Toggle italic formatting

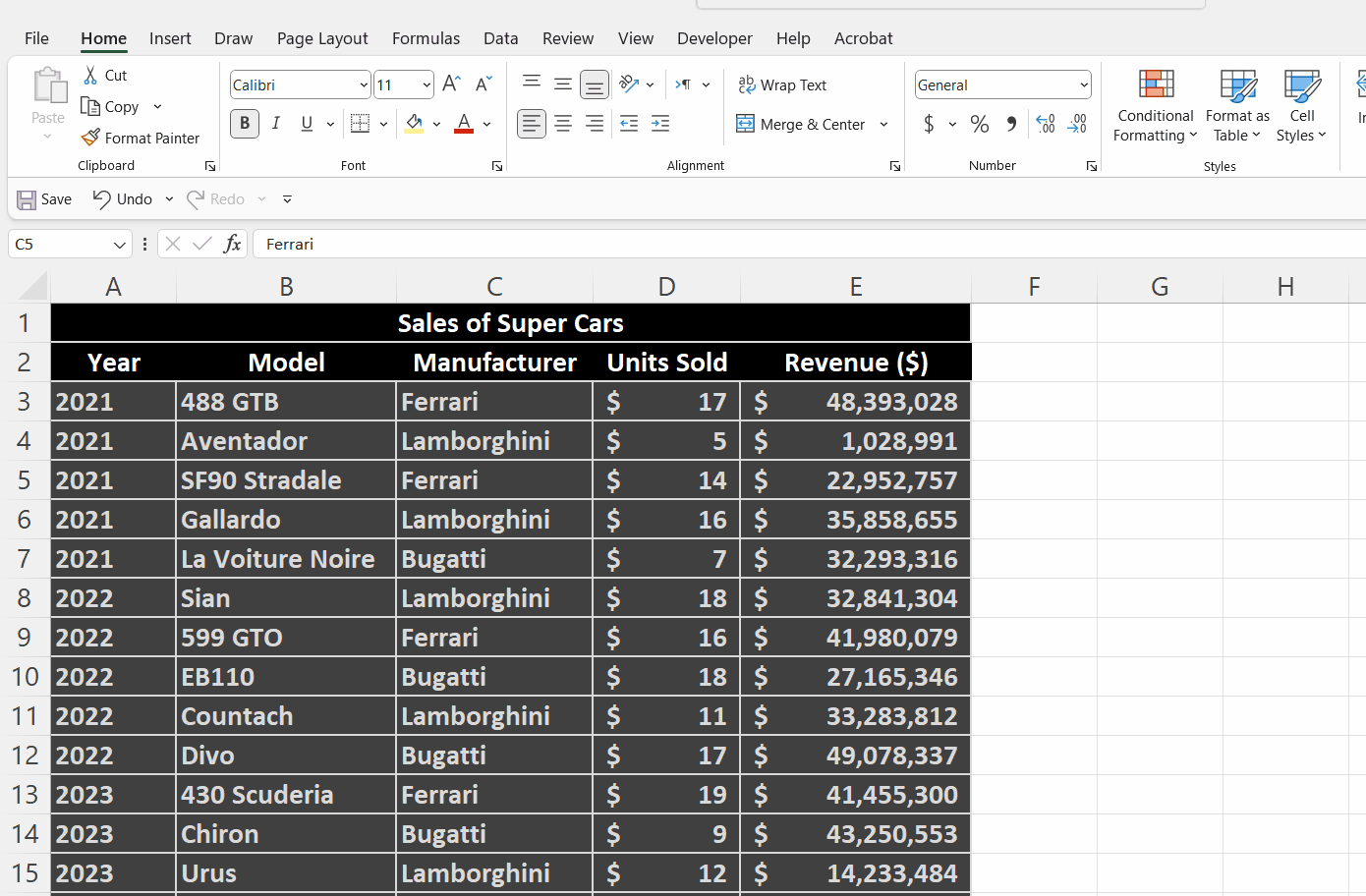[276, 124]
